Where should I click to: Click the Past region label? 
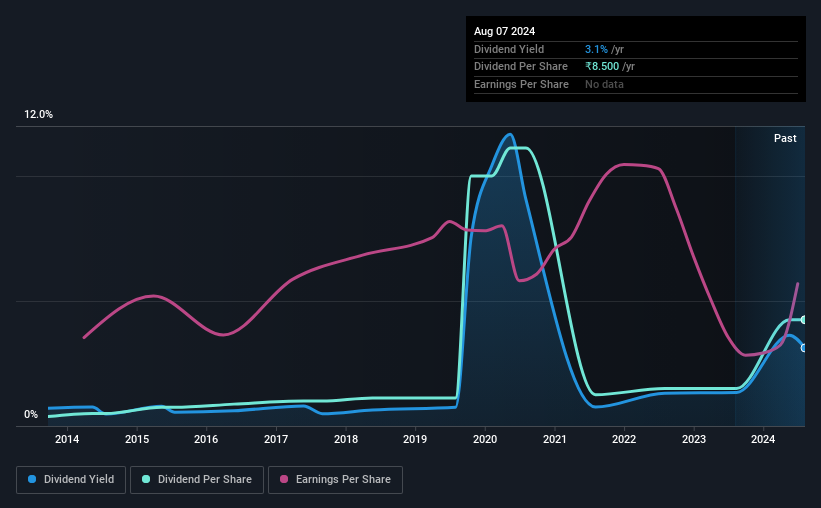pos(785,138)
